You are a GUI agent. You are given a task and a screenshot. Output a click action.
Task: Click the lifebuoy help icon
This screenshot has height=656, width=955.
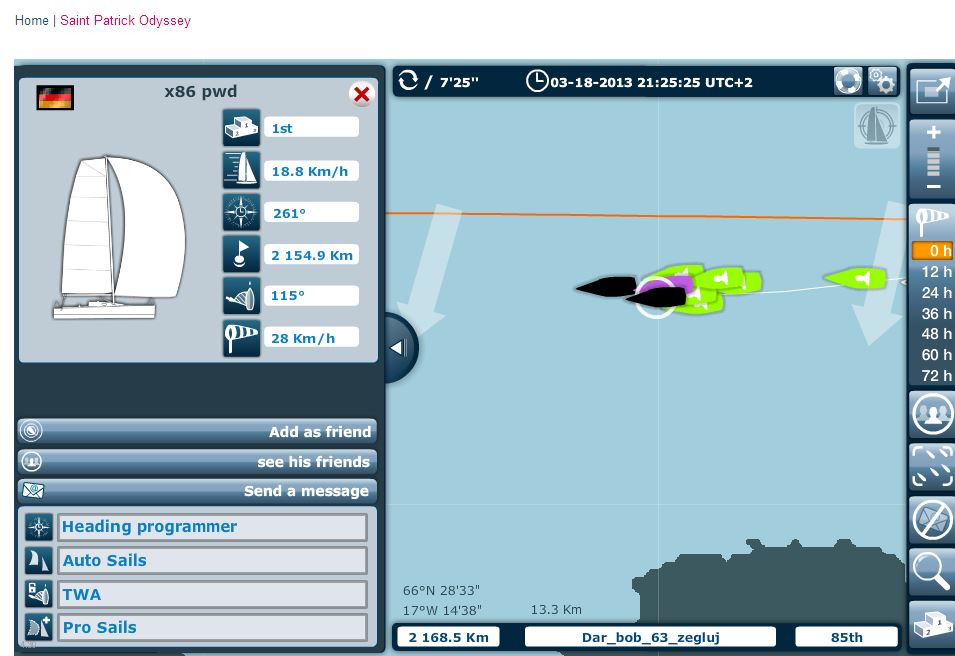[848, 81]
